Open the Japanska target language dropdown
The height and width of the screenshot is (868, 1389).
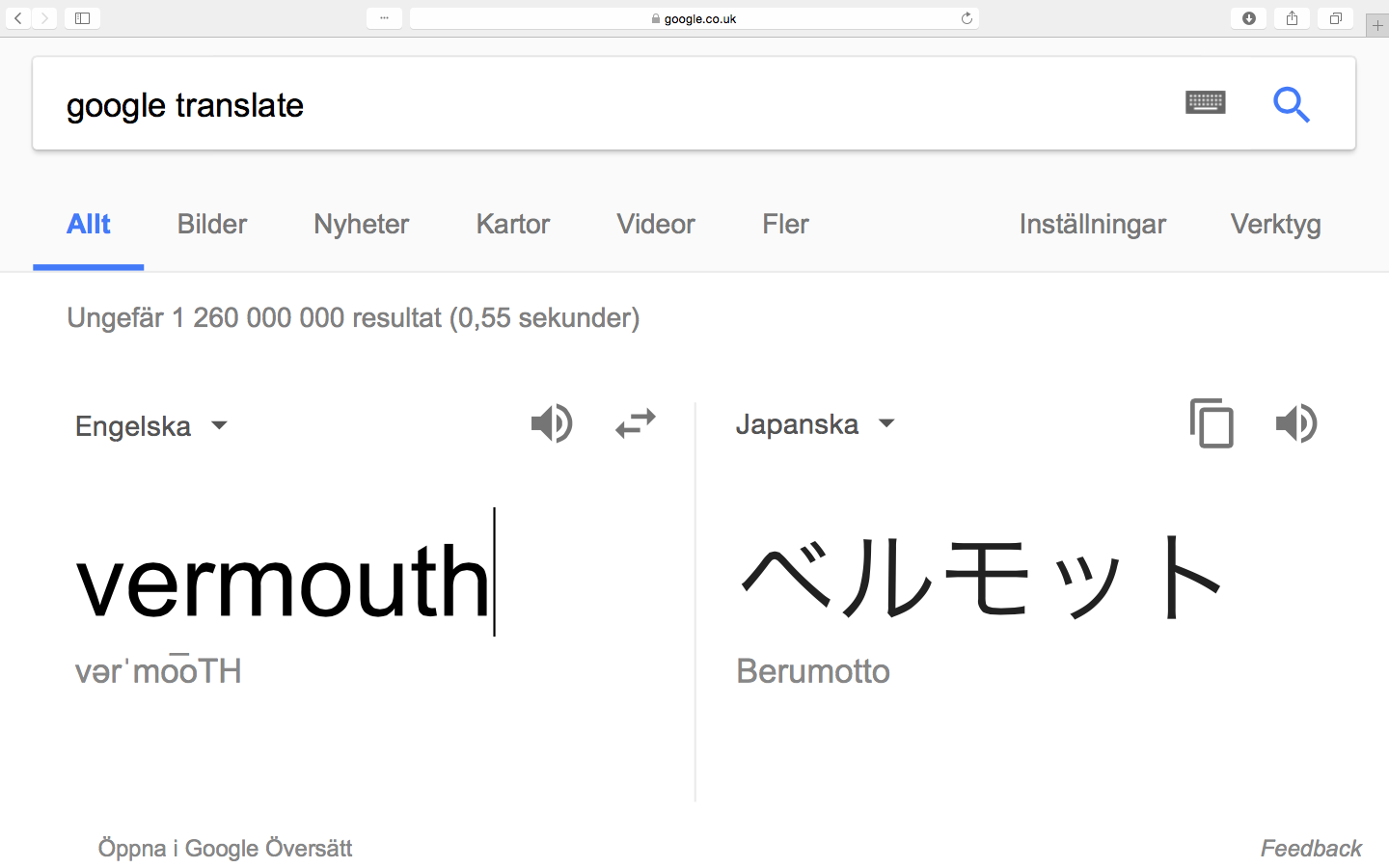tap(816, 424)
